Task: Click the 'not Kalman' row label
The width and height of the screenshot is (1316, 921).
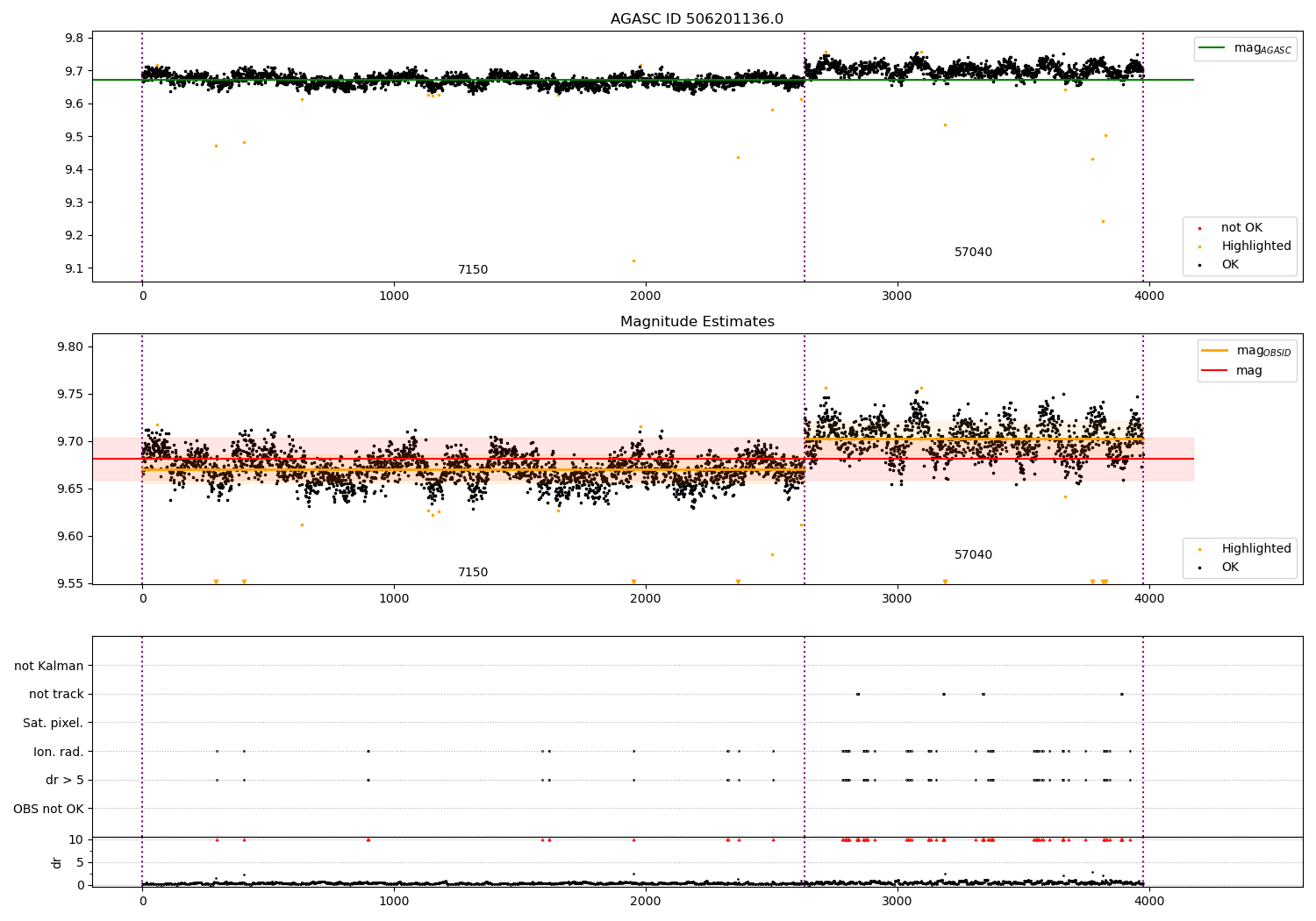Action: click(x=49, y=666)
